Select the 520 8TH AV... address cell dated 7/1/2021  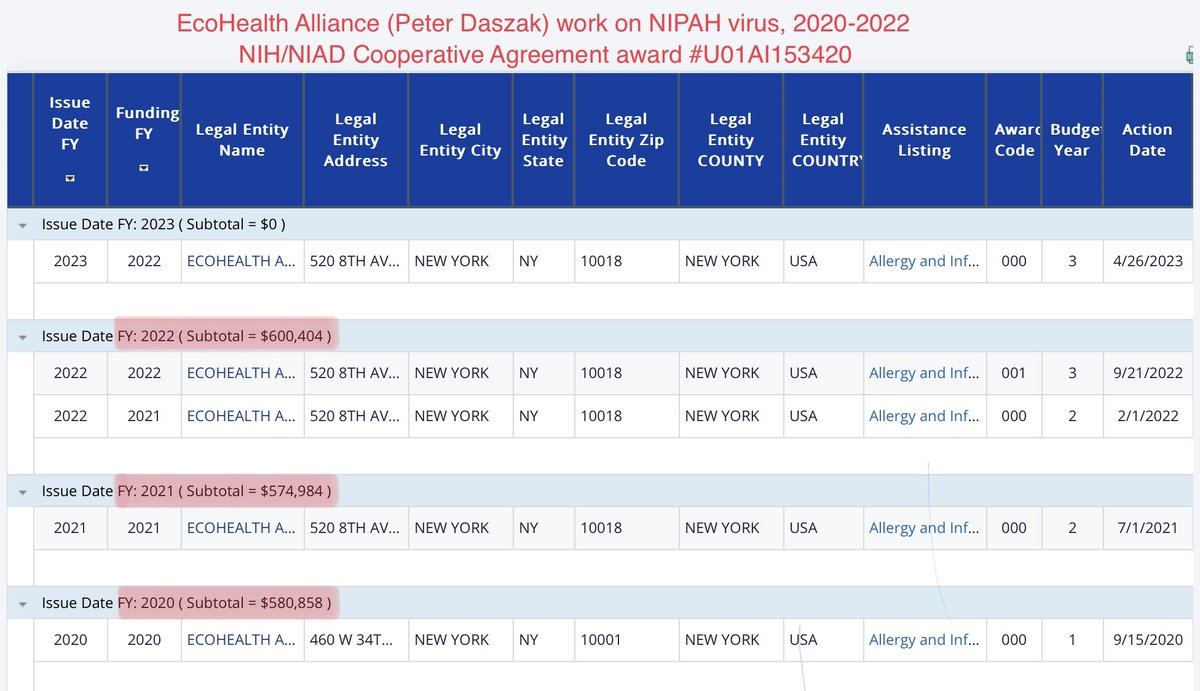pos(356,528)
